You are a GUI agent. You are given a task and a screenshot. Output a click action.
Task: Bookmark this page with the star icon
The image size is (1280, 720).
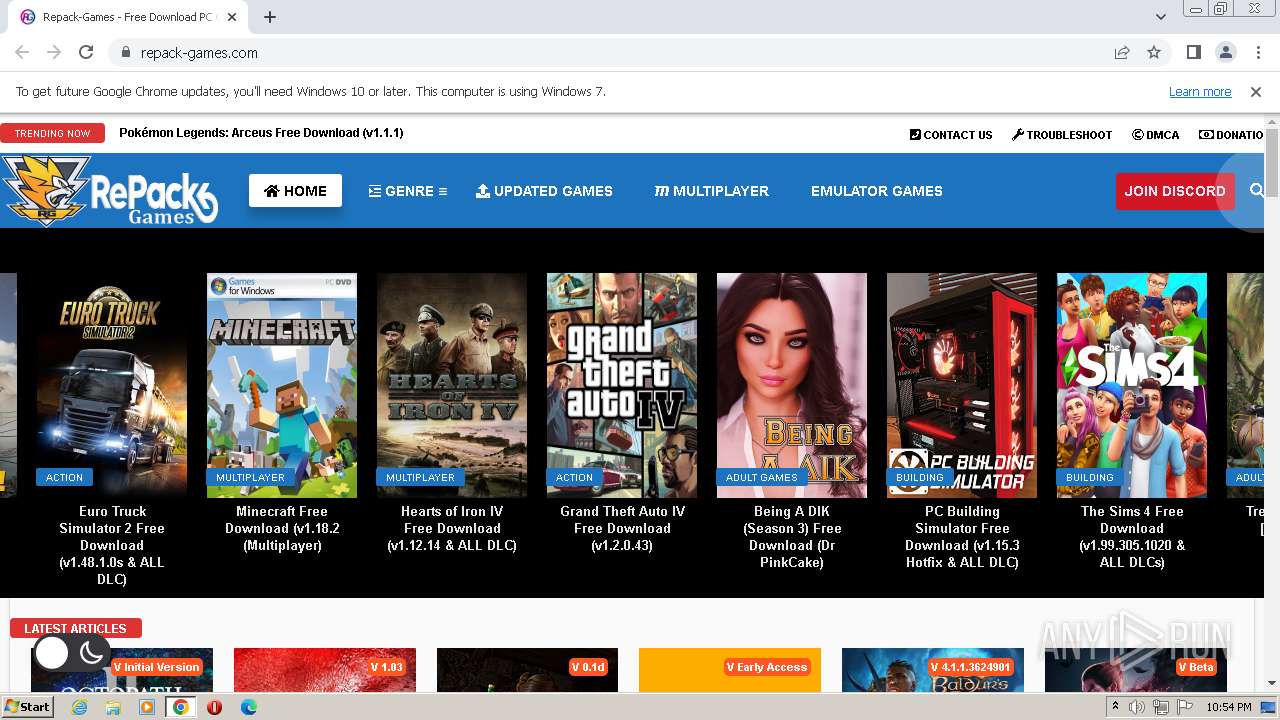click(x=1154, y=52)
